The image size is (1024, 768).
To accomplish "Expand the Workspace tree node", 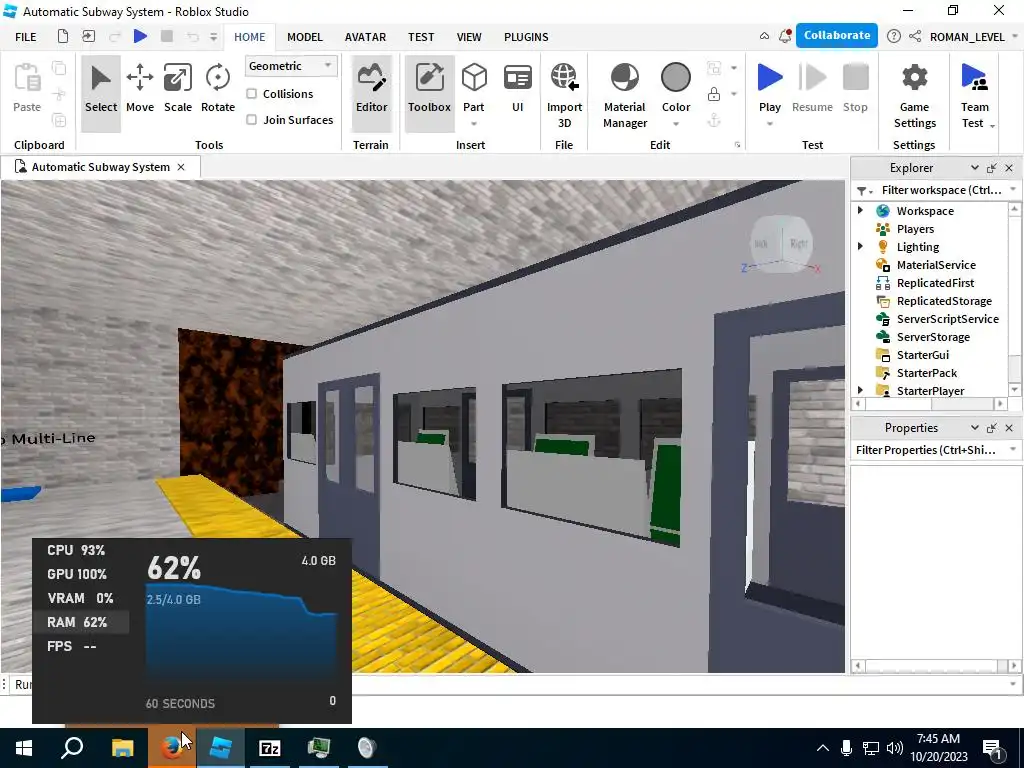I will 860,210.
